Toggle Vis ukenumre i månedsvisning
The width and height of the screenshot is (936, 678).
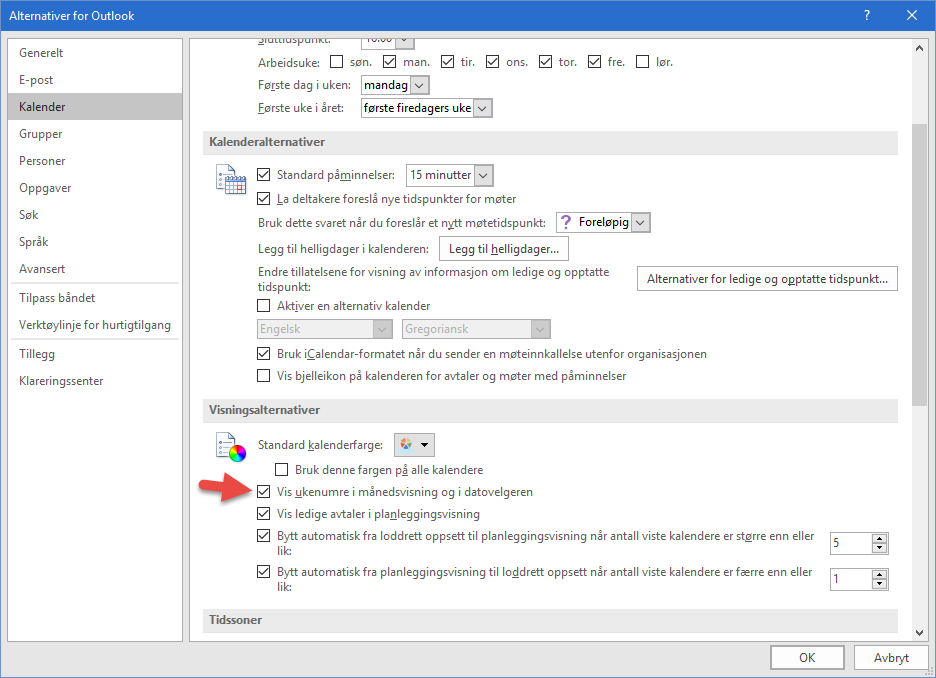263,492
